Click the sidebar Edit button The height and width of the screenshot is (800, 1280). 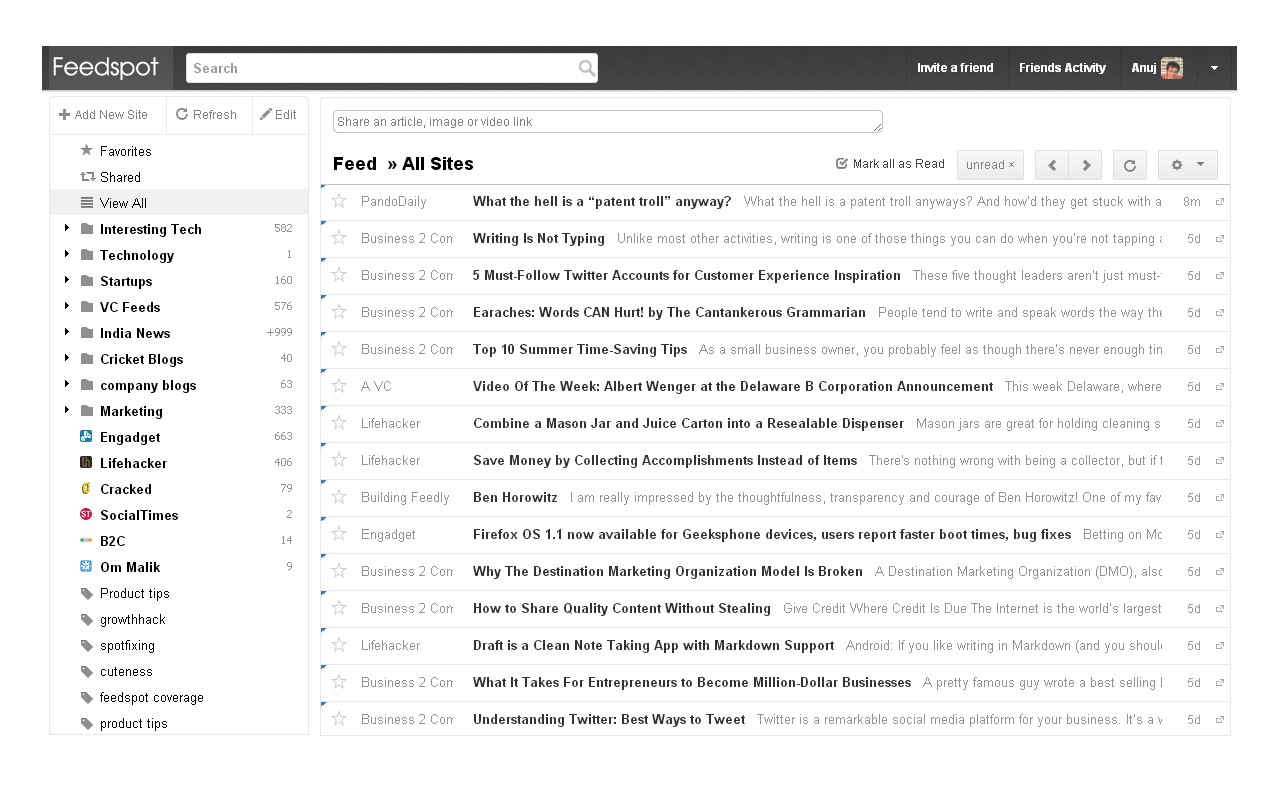point(279,115)
